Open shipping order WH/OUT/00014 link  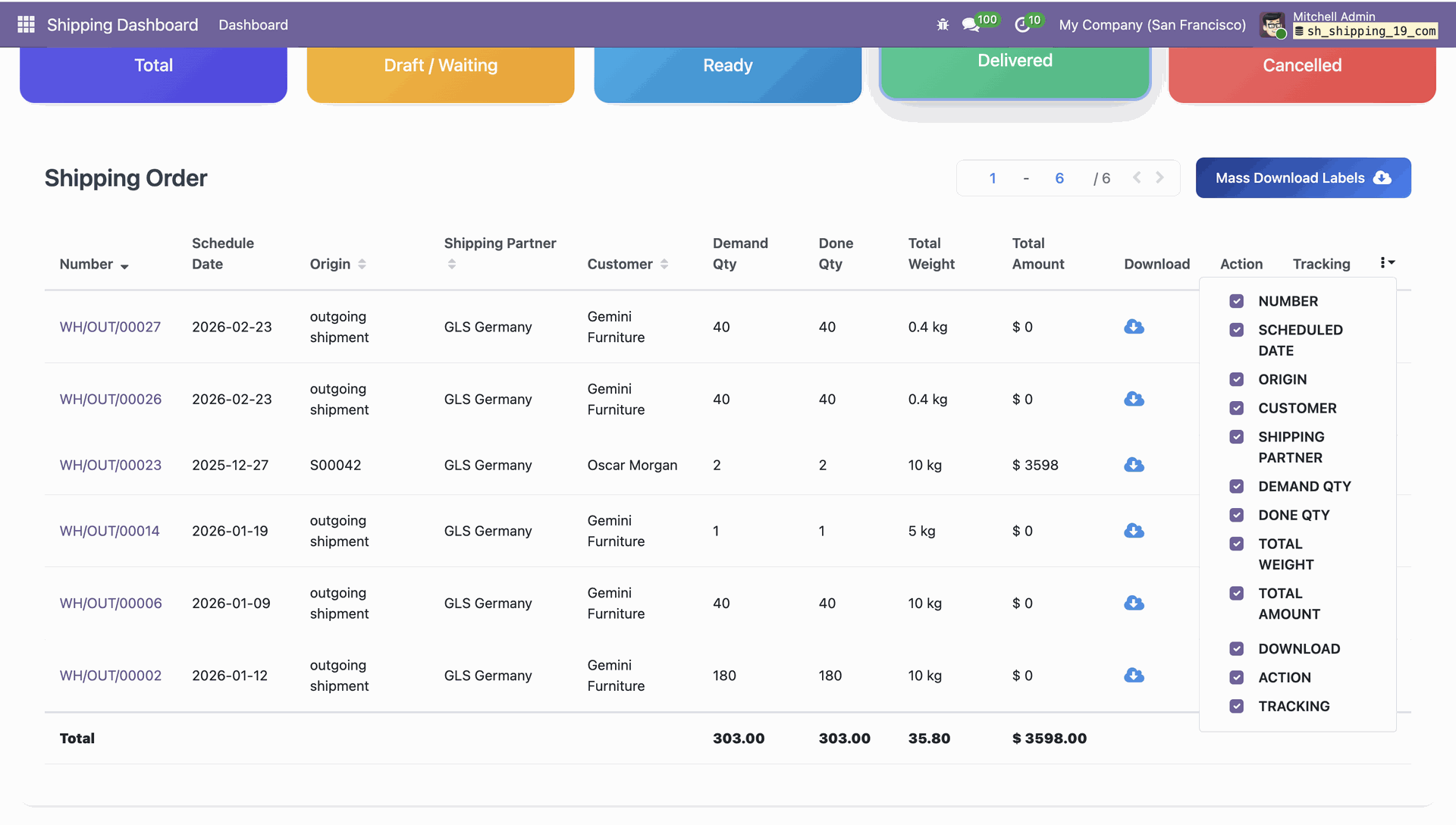coord(110,531)
